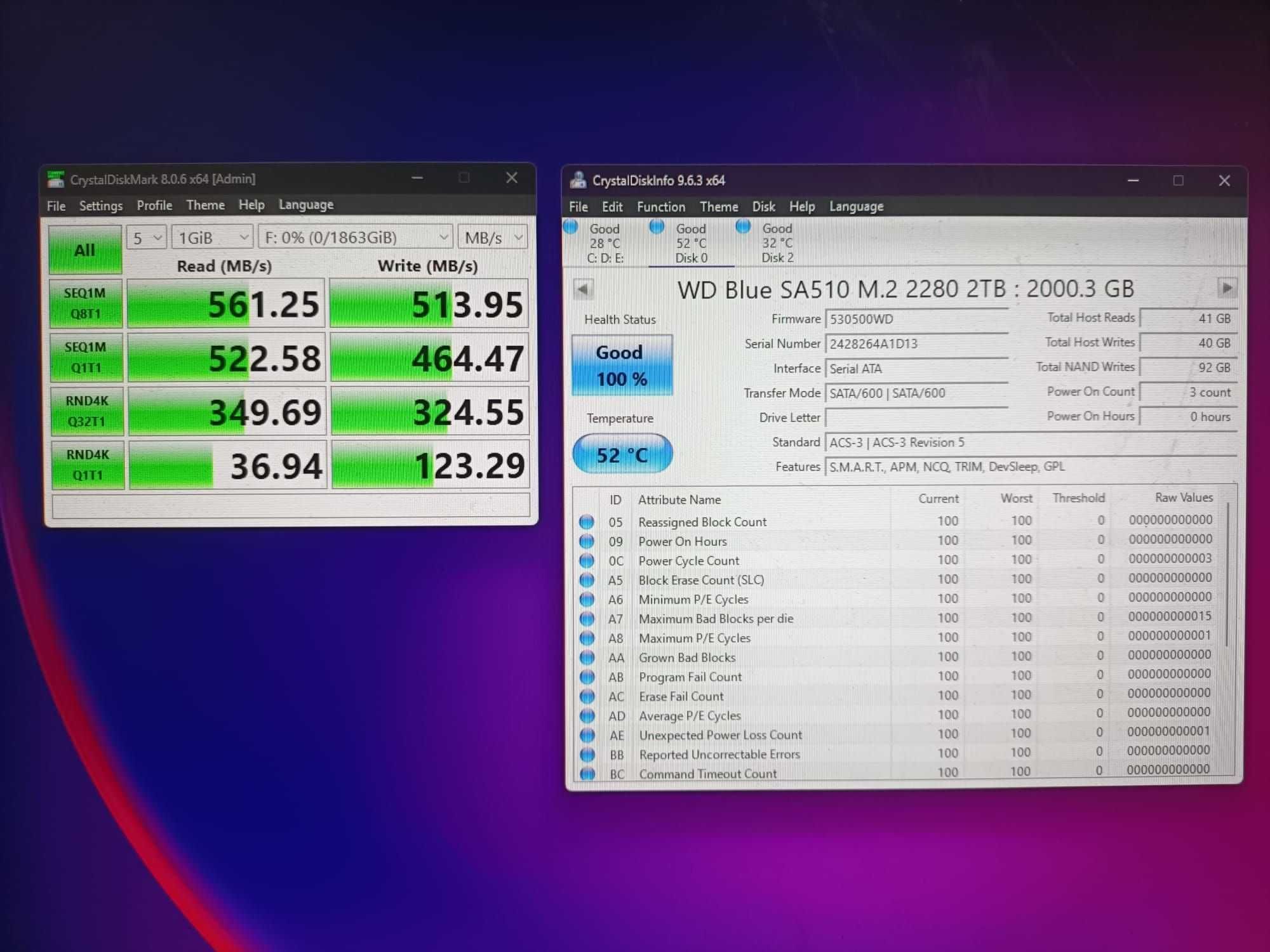Click the CrystalDiskInfo title bar icon
Viewport: 1270px width, 952px height.
578,180
